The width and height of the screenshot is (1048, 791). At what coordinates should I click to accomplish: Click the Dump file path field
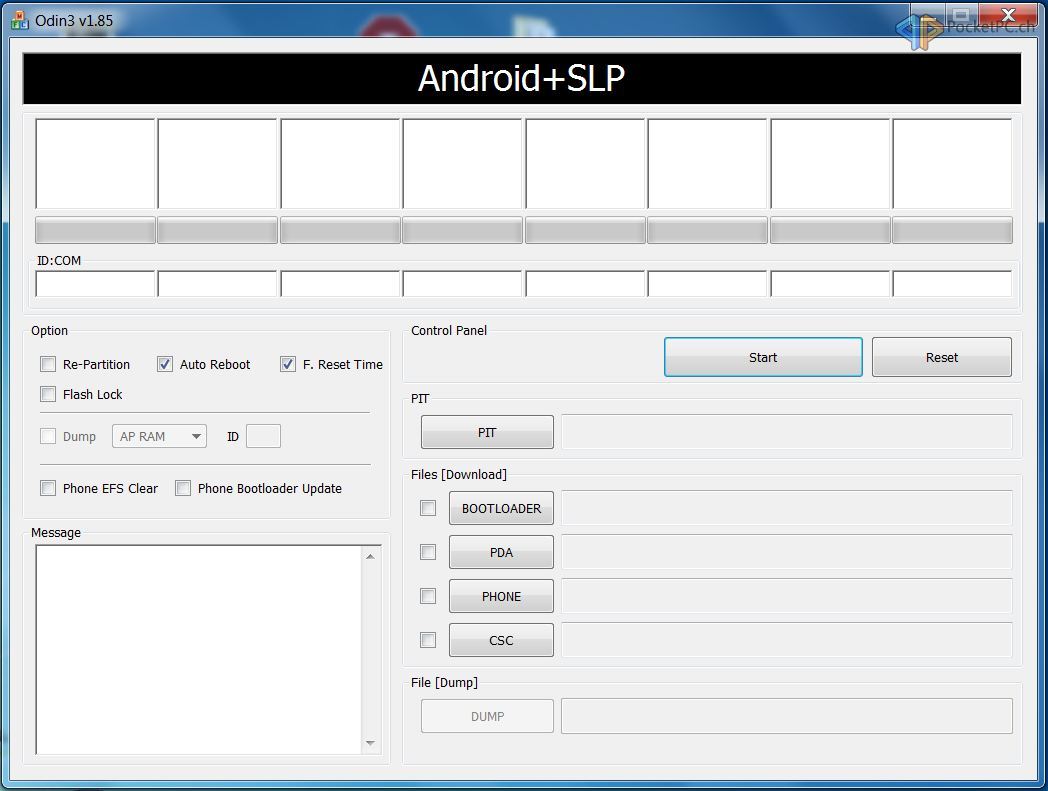(x=787, y=716)
